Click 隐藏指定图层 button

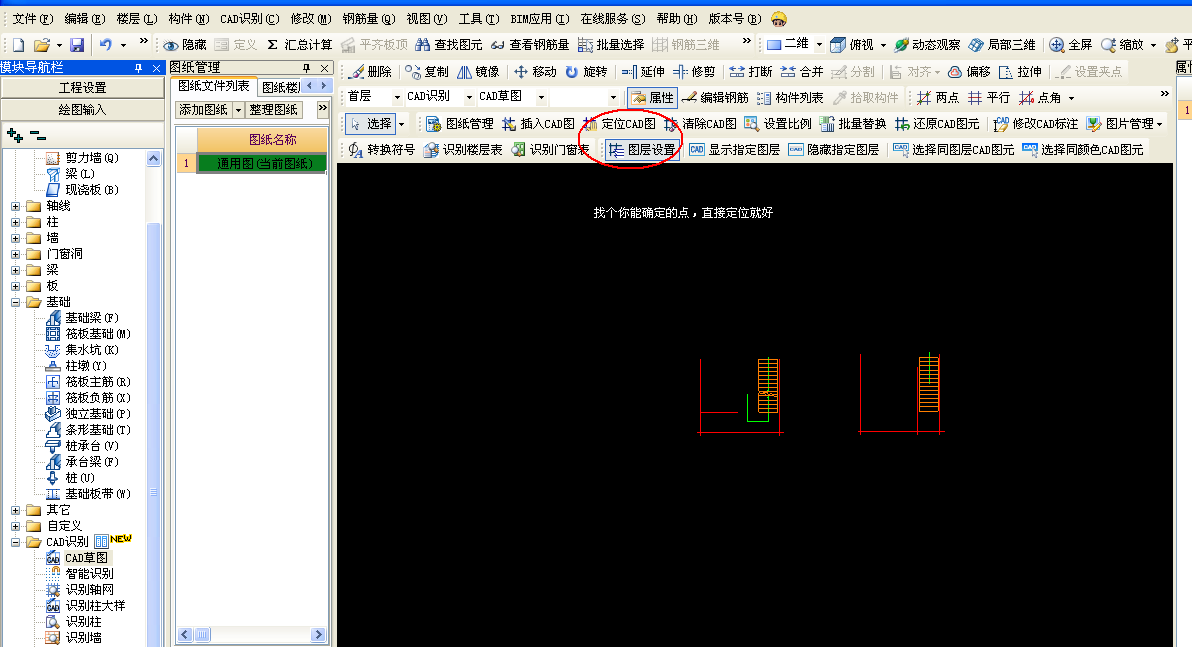coord(833,150)
